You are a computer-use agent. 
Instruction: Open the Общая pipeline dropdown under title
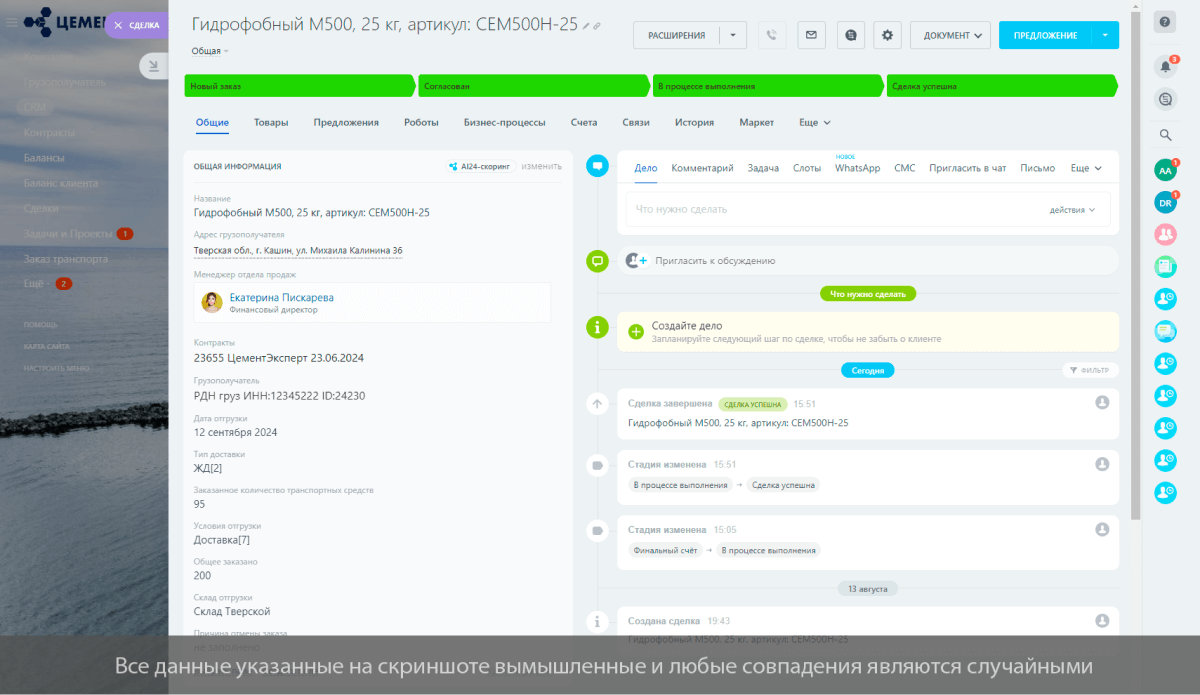[210, 50]
